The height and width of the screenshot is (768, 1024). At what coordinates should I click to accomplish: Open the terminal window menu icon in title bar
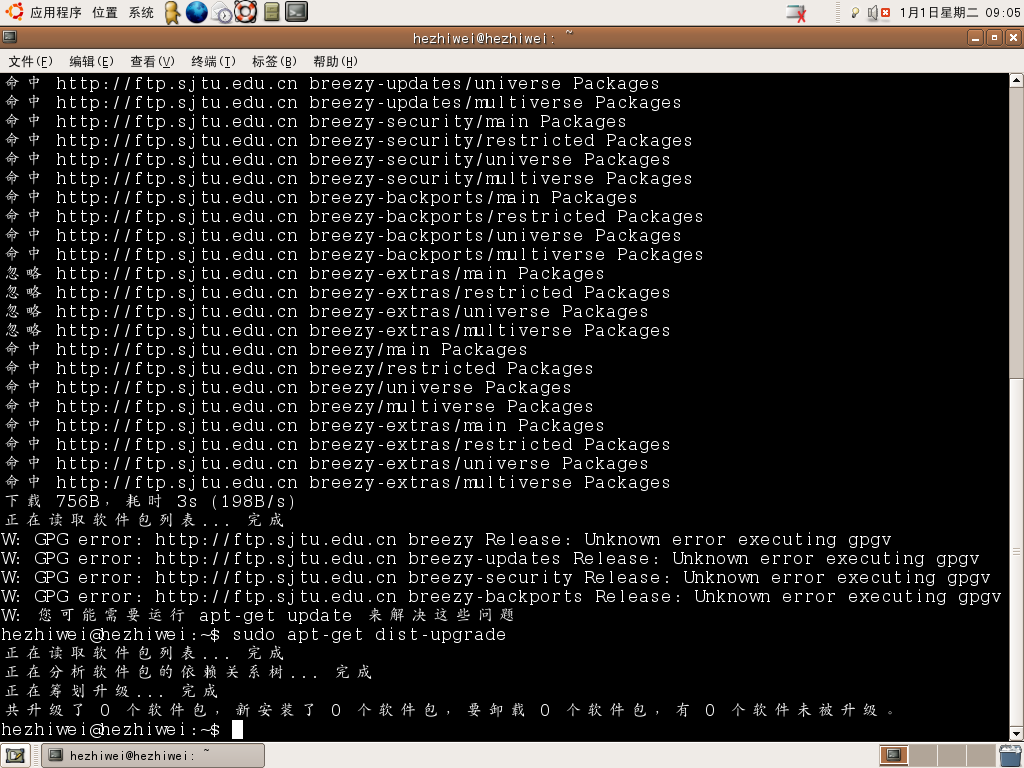pos(10,37)
